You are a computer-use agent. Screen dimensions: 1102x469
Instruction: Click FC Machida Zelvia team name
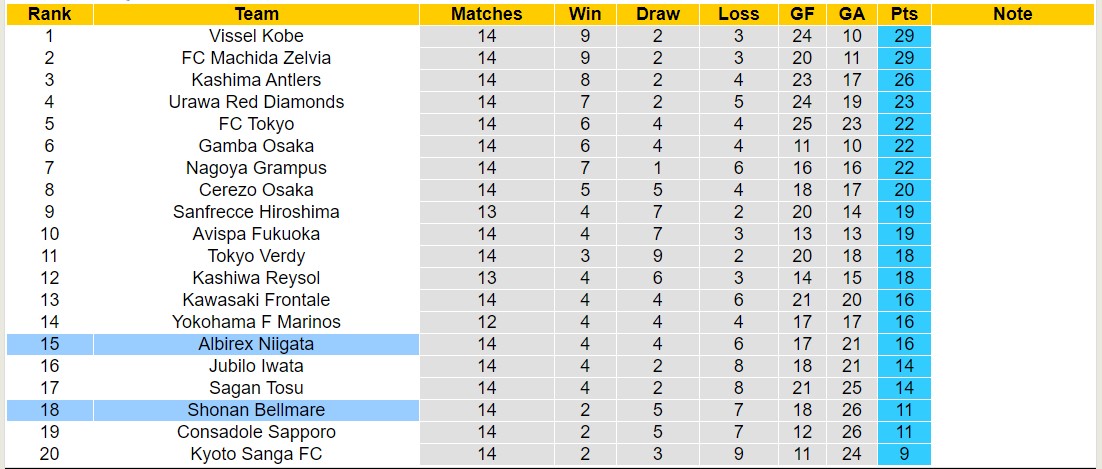coord(256,58)
